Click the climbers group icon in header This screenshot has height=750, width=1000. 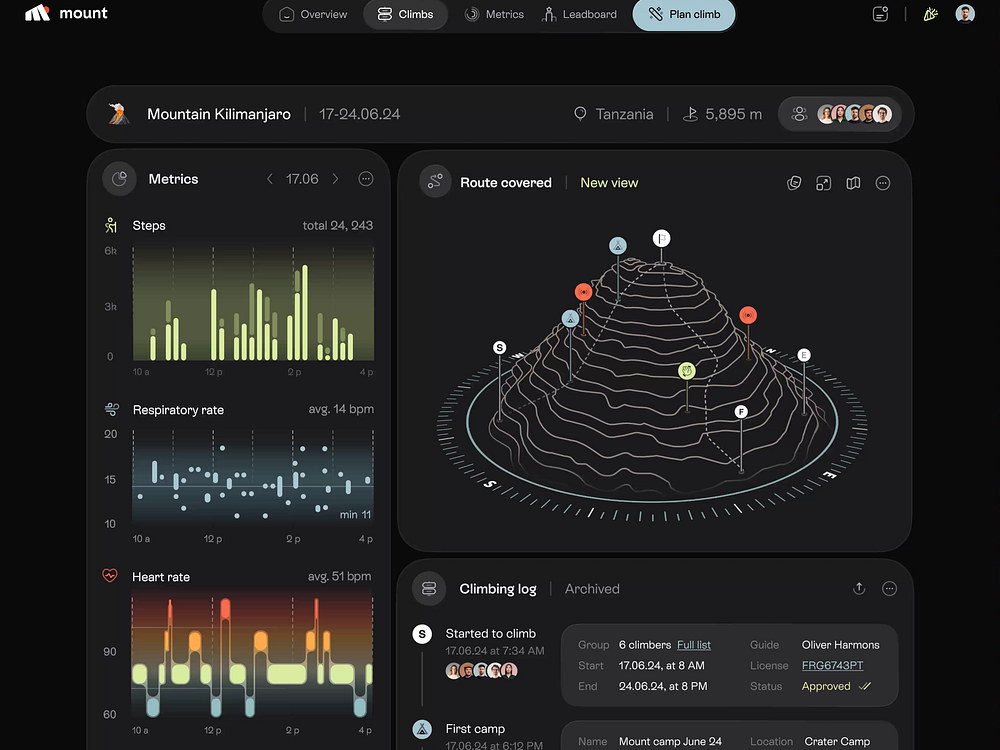point(799,114)
